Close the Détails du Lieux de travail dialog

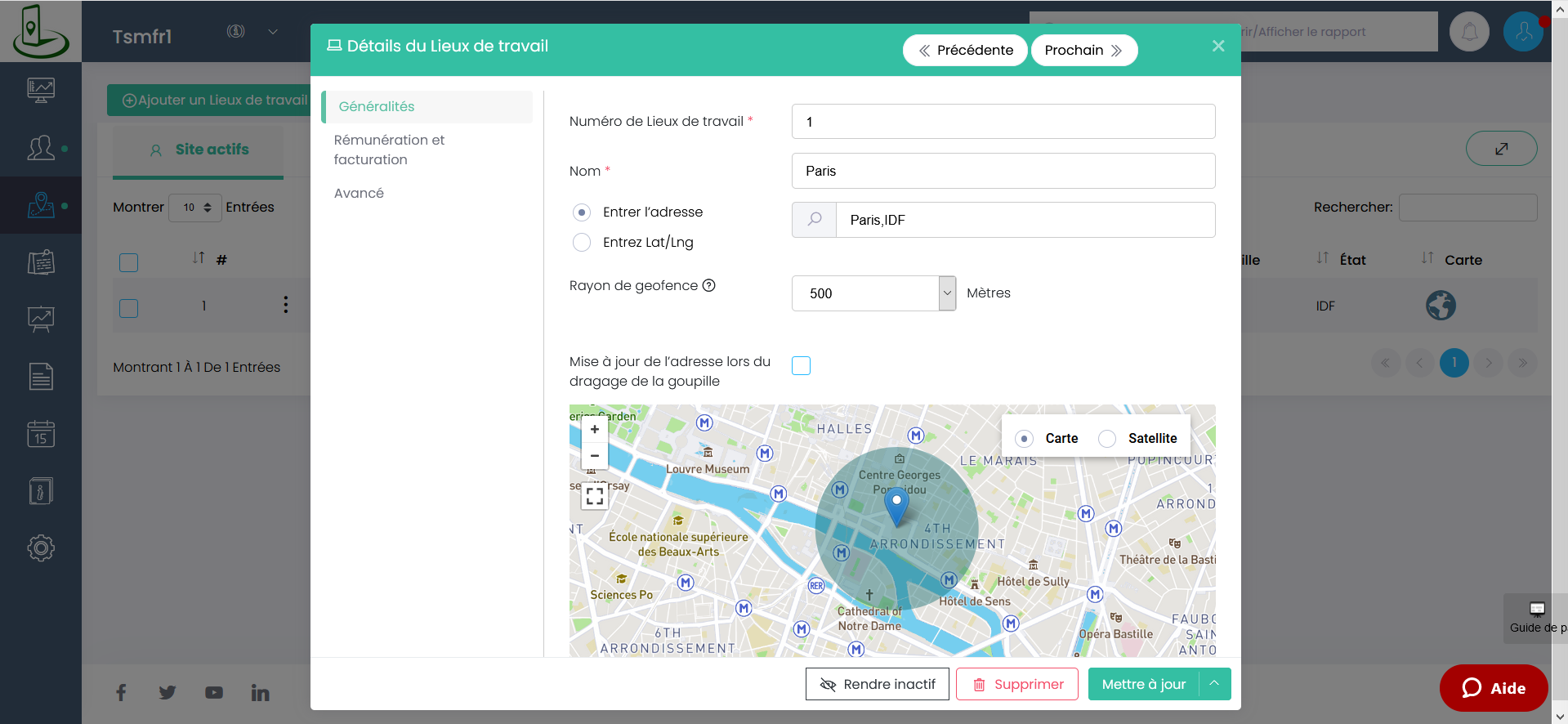tap(1218, 46)
